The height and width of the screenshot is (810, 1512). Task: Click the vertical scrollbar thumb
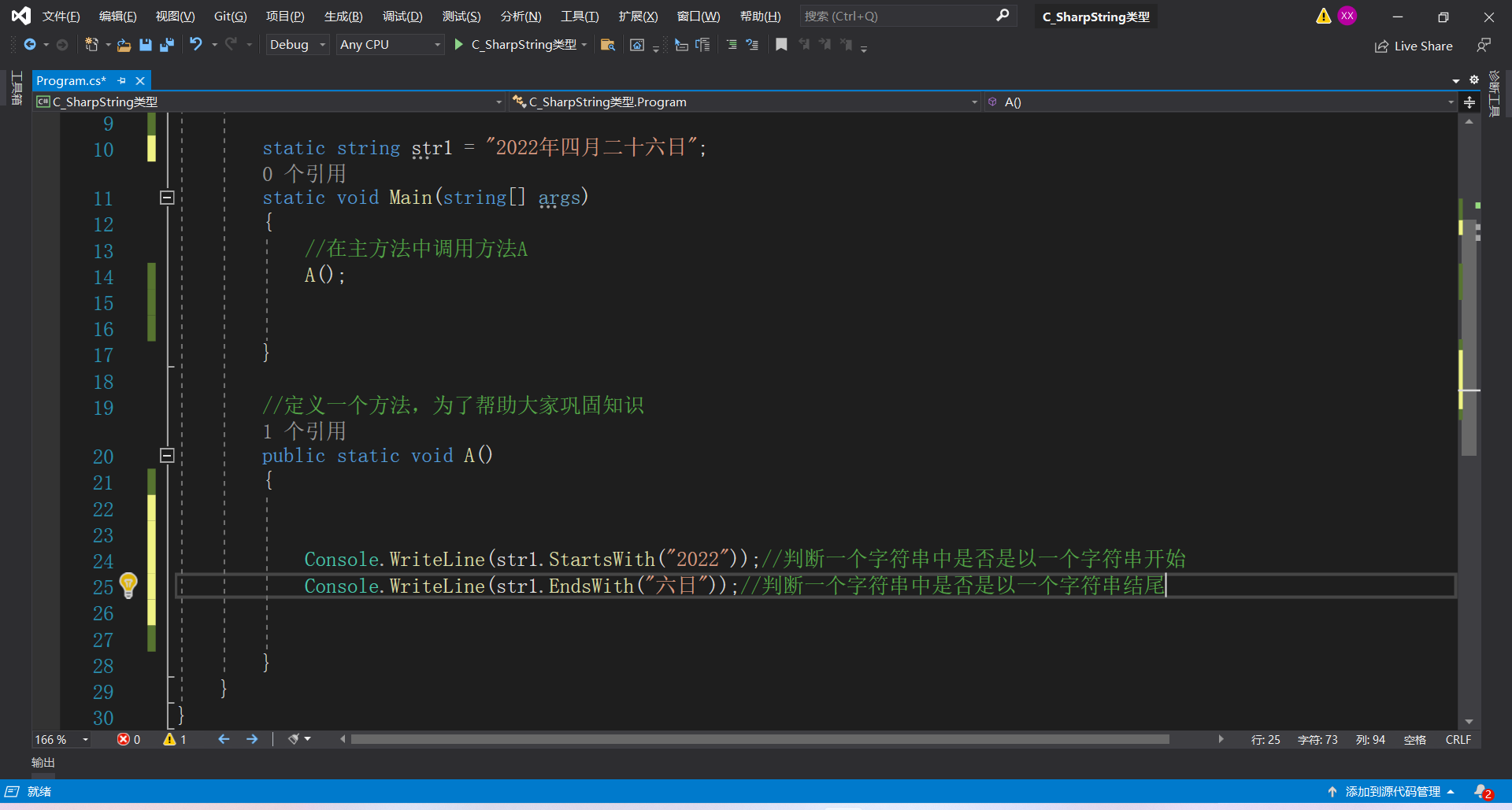[1469, 338]
